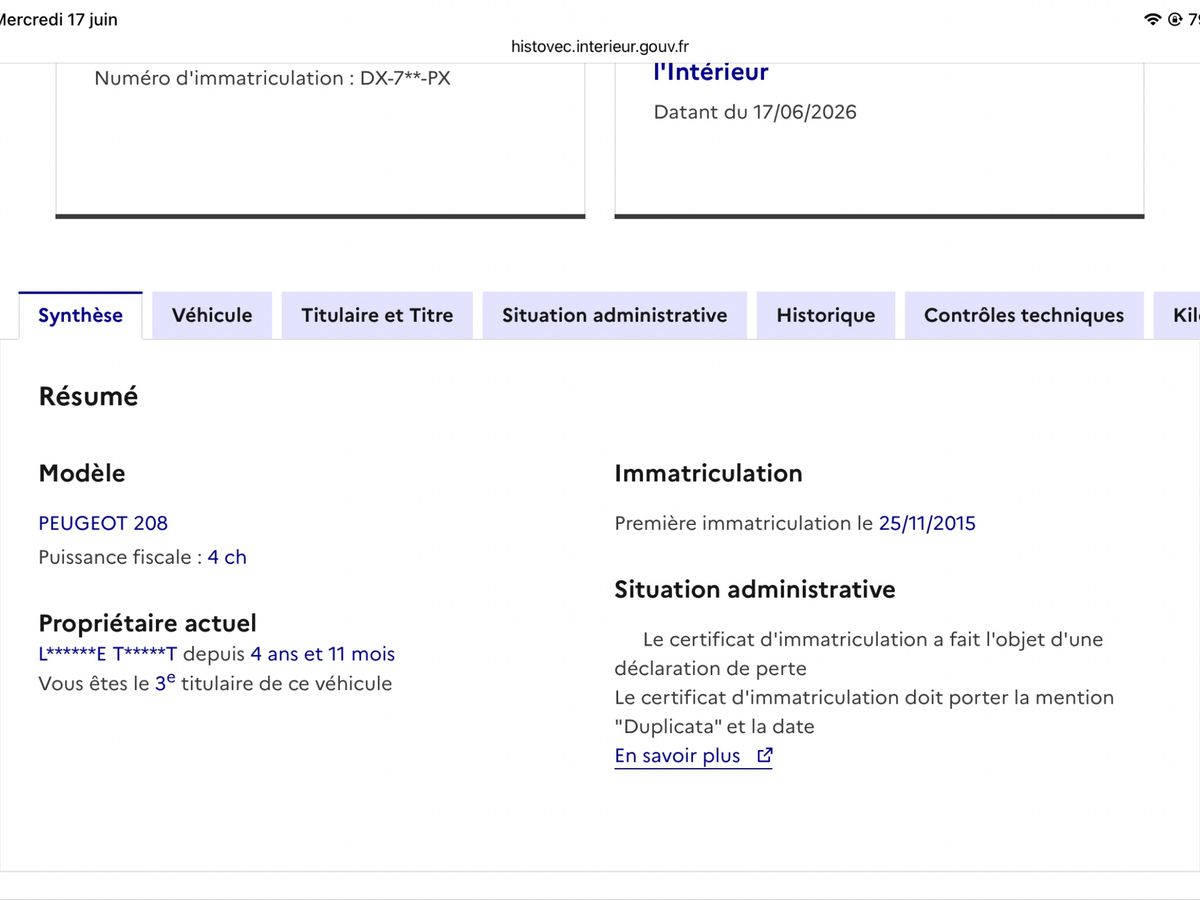Click the 4 ch fiscal power value
Screen dimensions: 1200x900
coord(227,557)
